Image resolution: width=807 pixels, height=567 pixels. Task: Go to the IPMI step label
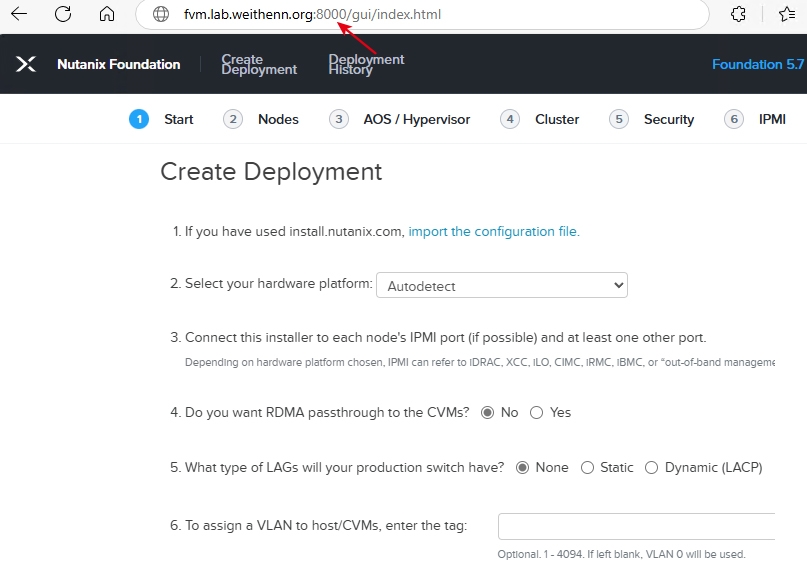[772, 119]
